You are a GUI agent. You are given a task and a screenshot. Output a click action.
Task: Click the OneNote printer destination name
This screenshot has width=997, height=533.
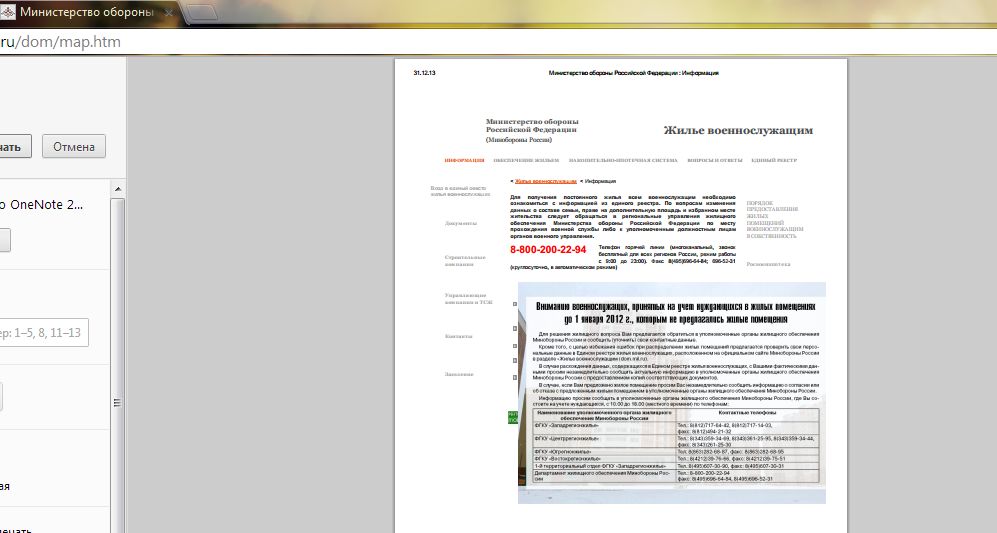[46, 204]
